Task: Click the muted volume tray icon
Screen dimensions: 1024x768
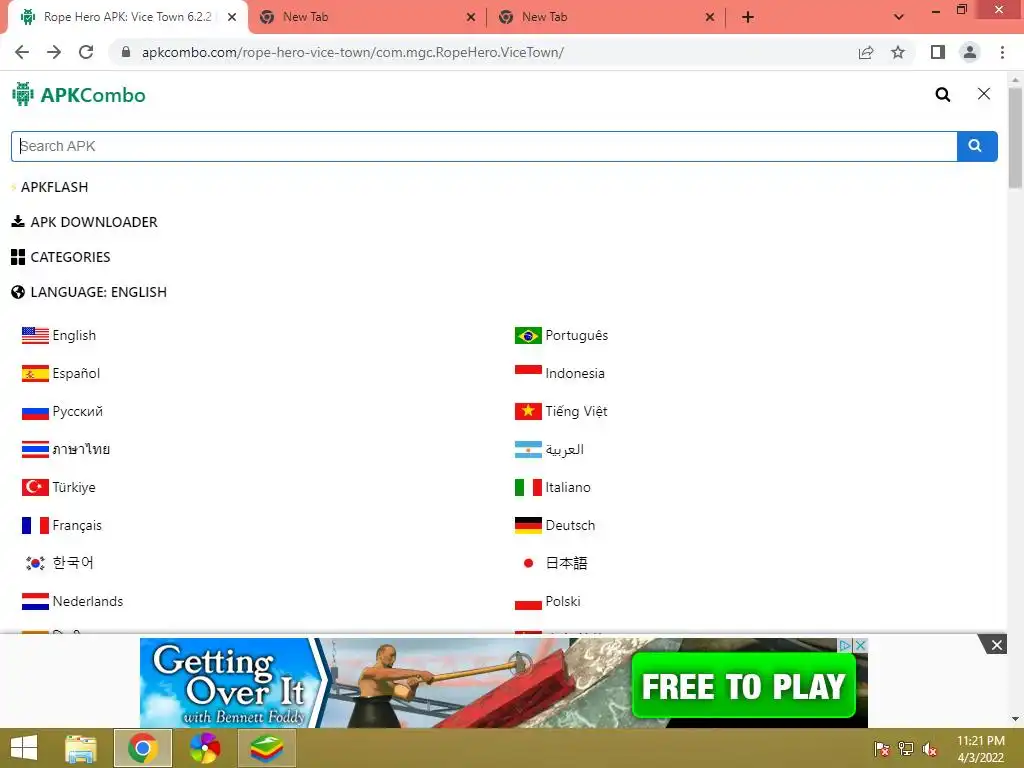Action: click(x=930, y=749)
